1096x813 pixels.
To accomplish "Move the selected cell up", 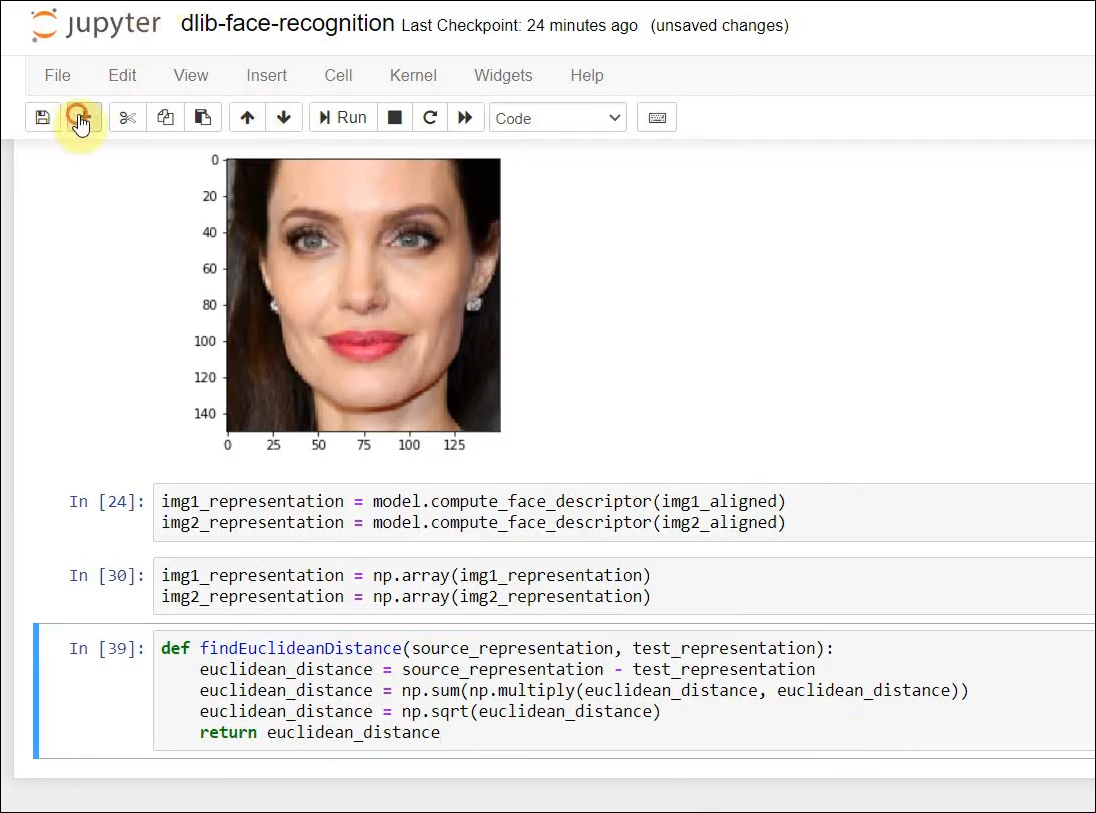I will coord(247,117).
